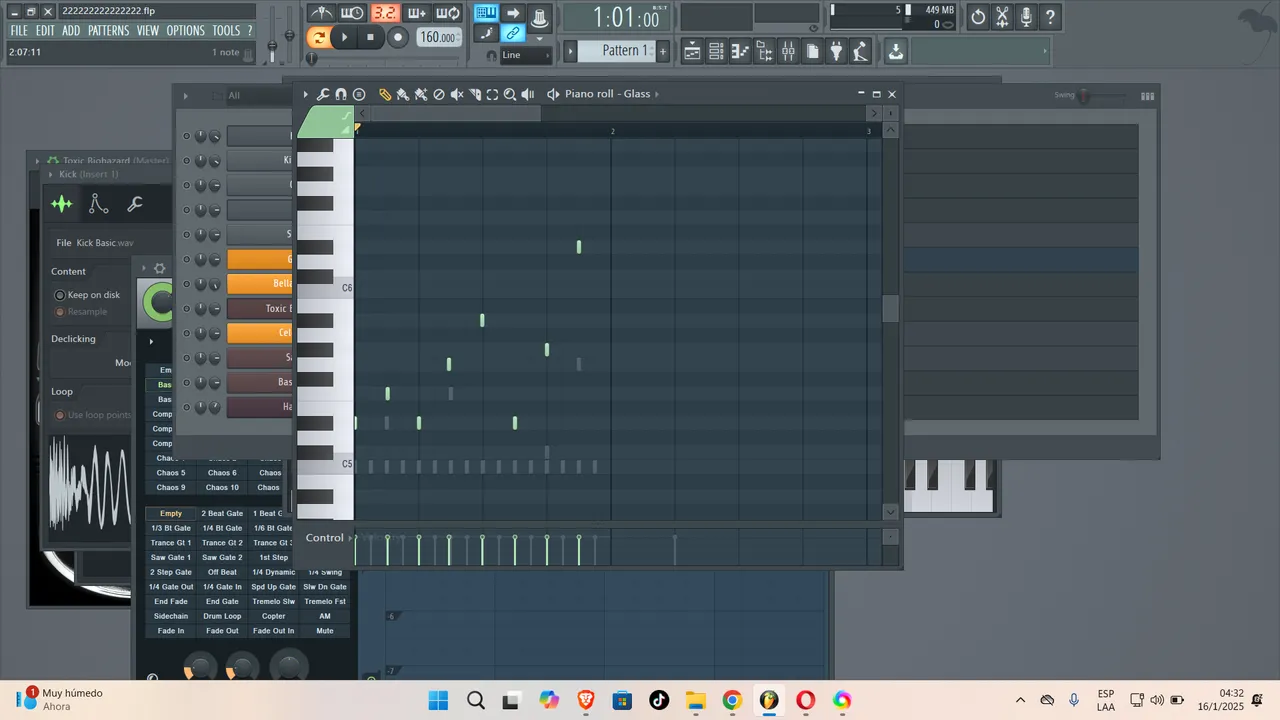Image resolution: width=1280 pixels, height=720 pixels.
Task: Select the Delete tool in piano roll
Action: point(438,94)
